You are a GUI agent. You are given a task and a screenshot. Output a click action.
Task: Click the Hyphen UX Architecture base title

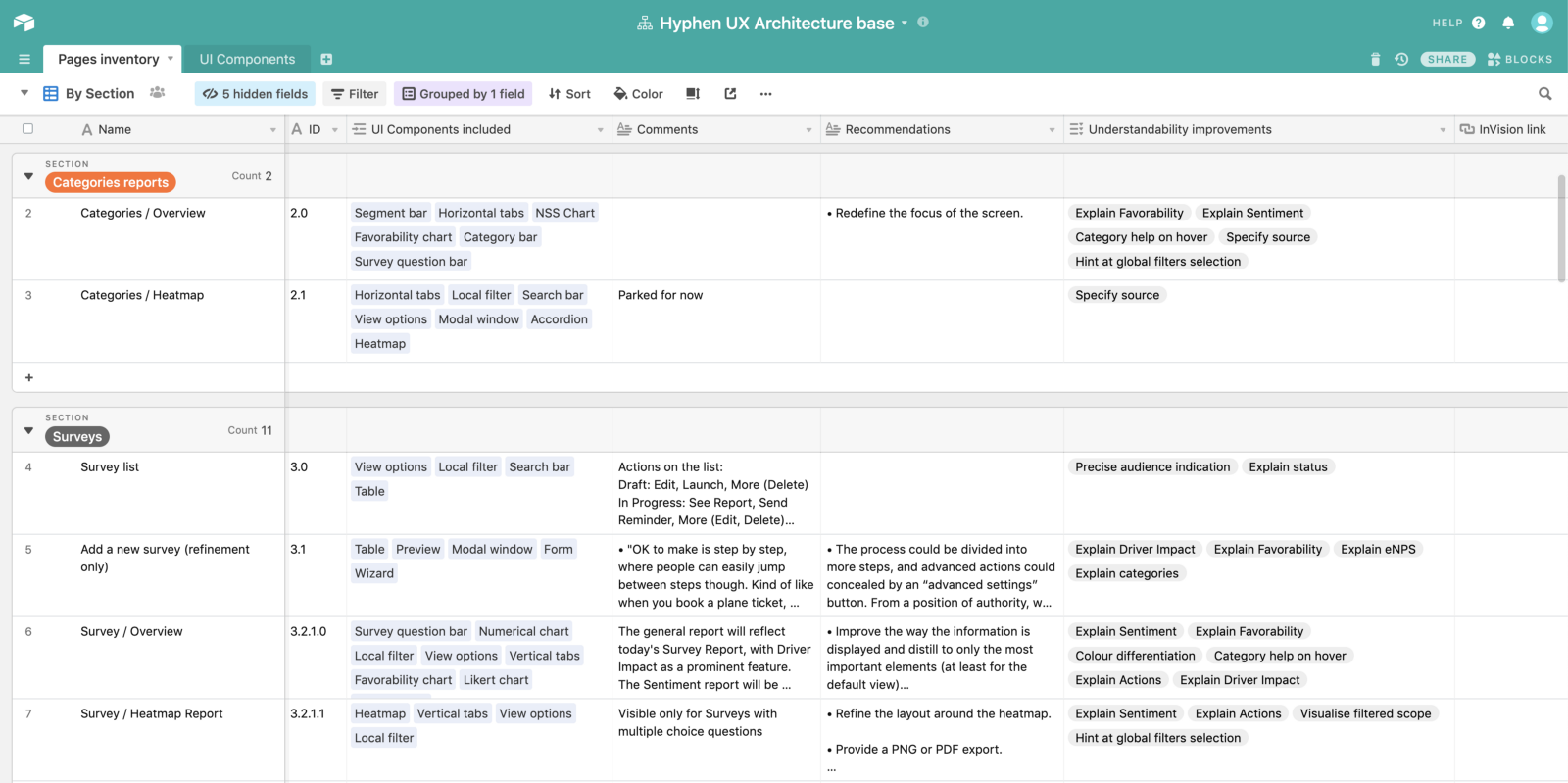click(x=777, y=23)
